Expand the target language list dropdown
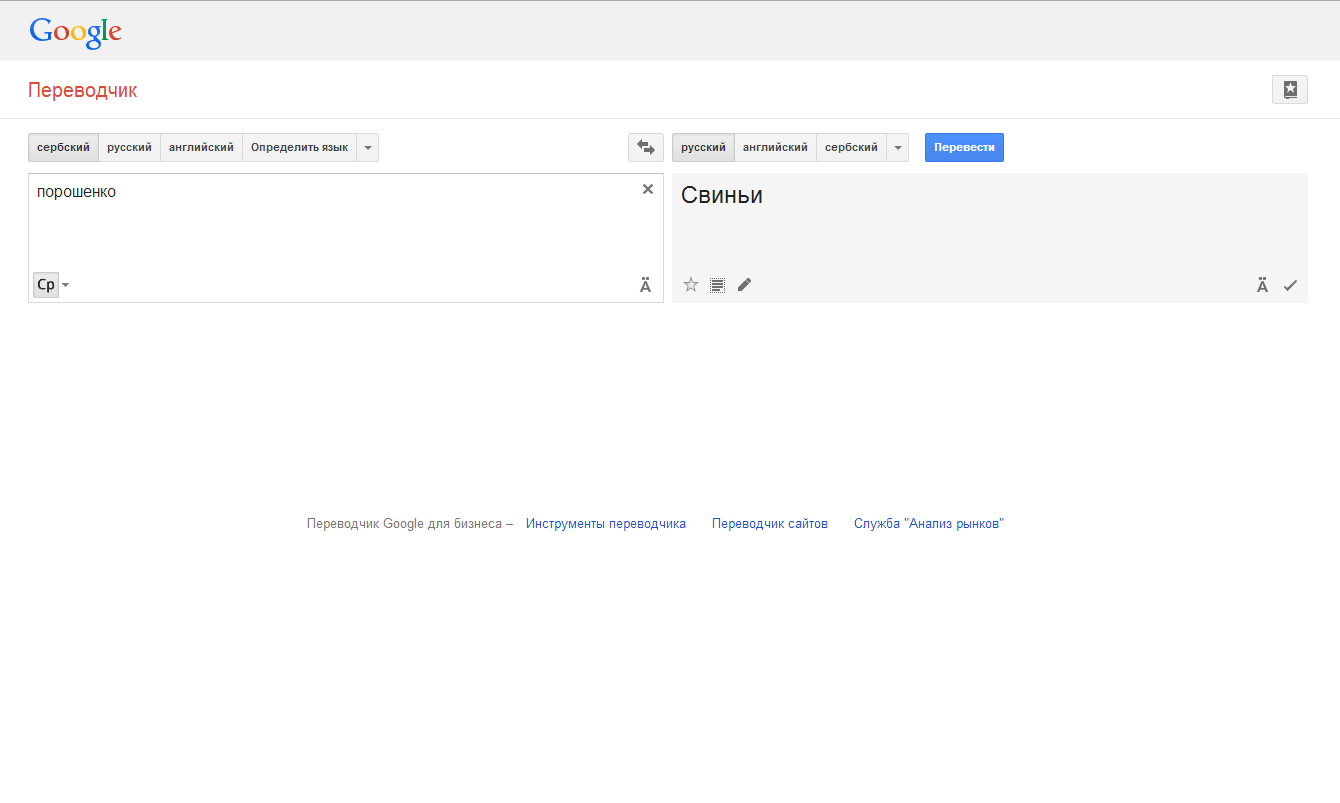This screenshot has width=1340, height=803. (x=898, y=147)
